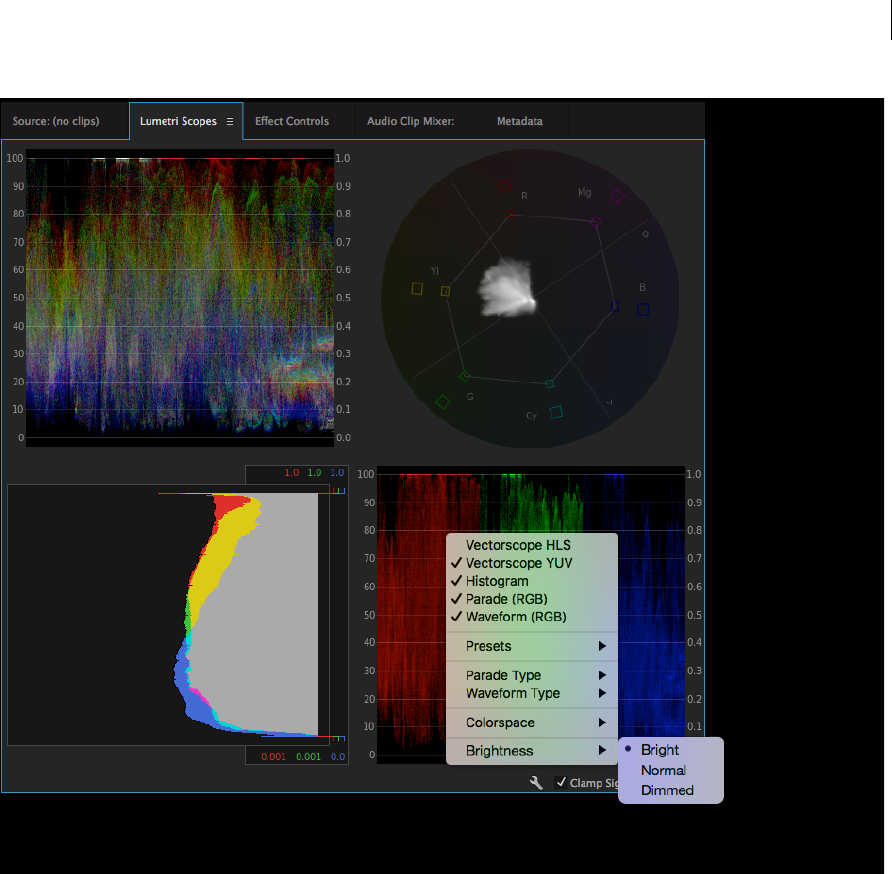Uncheck Waveform (RGB) in the menu
The image size is (892, 874).
tap(532, 616)
